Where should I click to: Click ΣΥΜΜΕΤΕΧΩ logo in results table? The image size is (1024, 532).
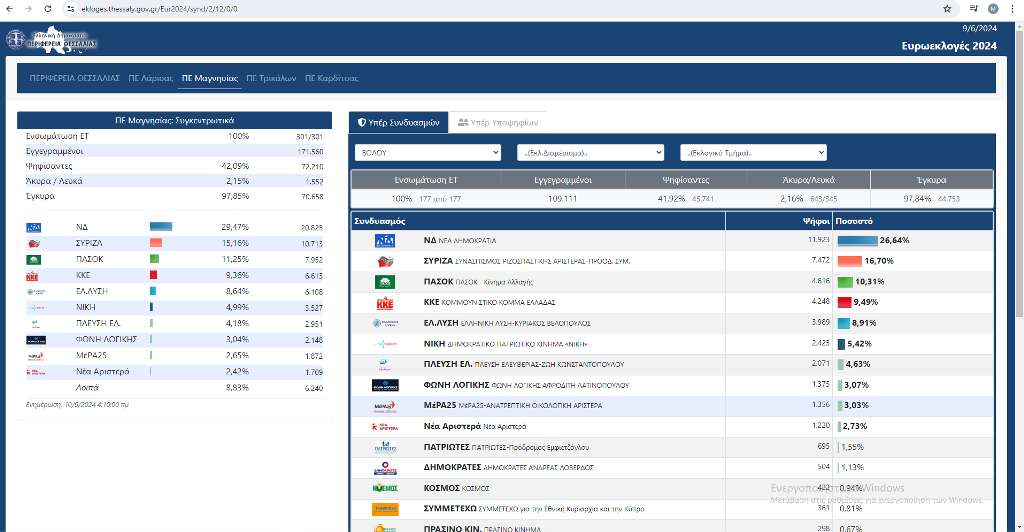[x=385, y=509]
